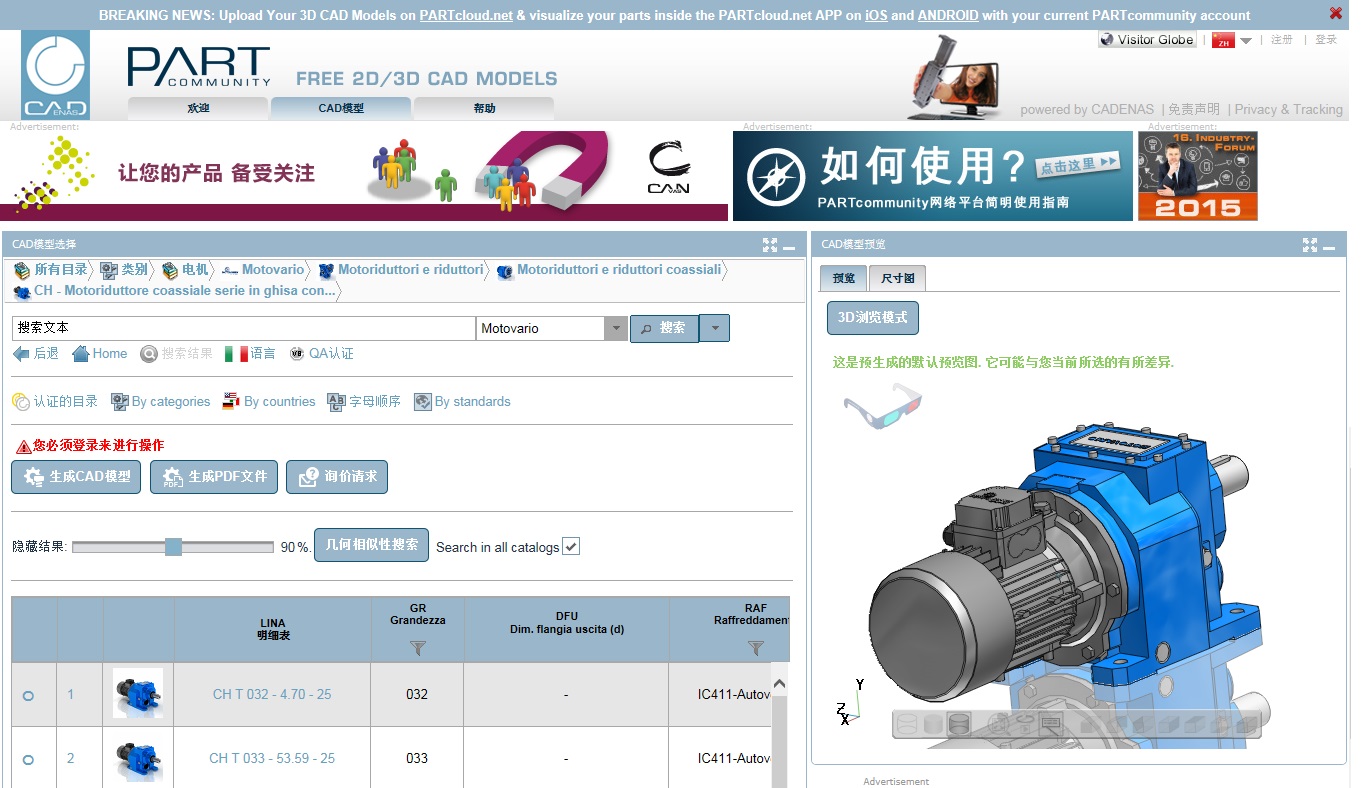Click 生成CAD模型 button
Image resolution: width=1366 pixels, height=788 pixels.
pos(76,477)
